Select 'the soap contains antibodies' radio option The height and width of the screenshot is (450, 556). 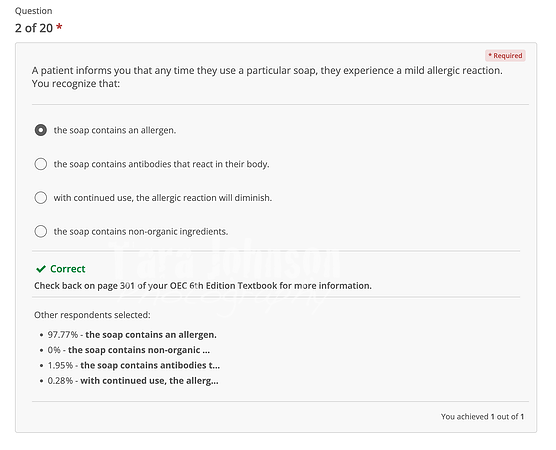41,164
